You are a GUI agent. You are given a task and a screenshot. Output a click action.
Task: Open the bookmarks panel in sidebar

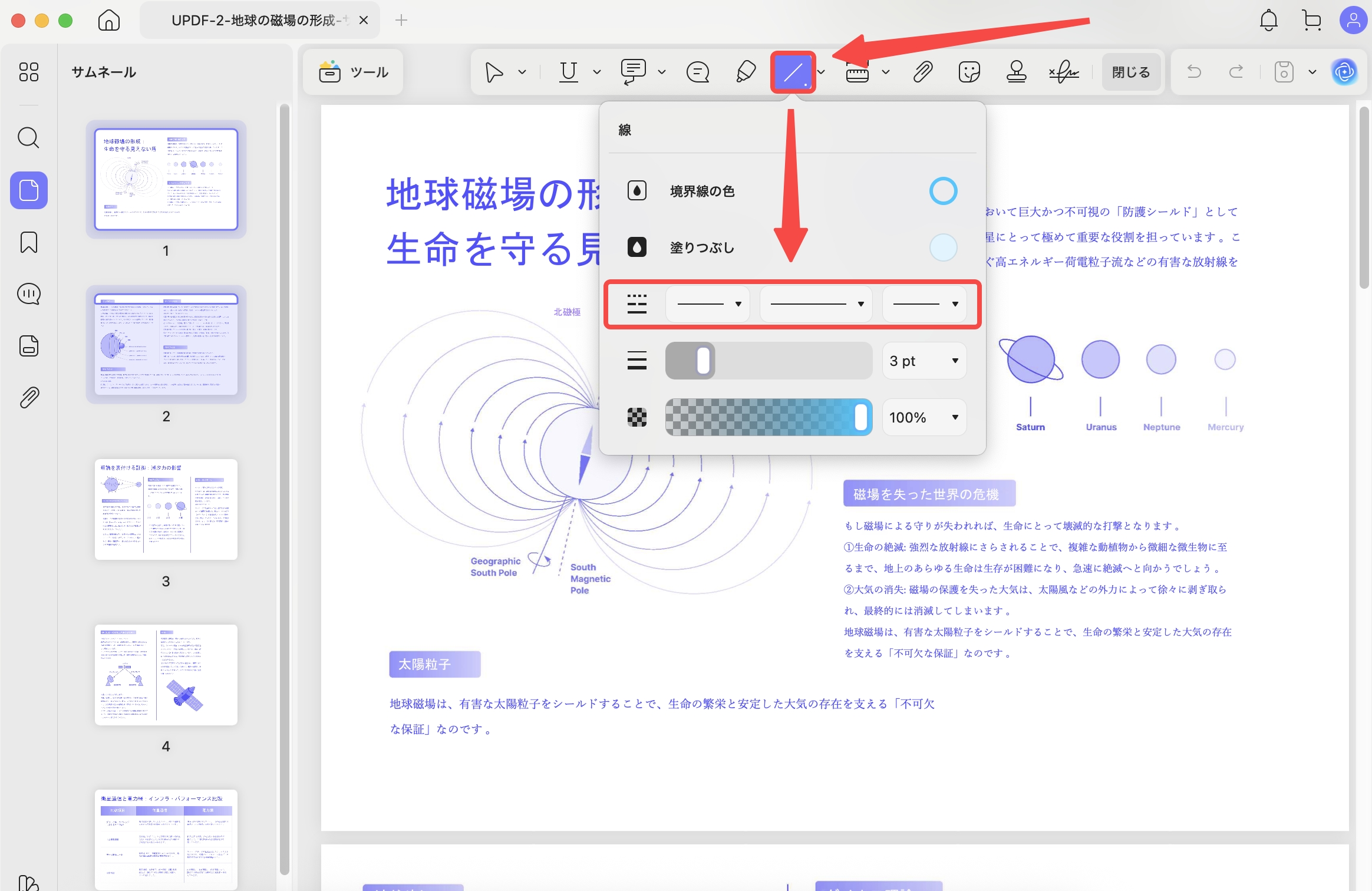(28, 242)
